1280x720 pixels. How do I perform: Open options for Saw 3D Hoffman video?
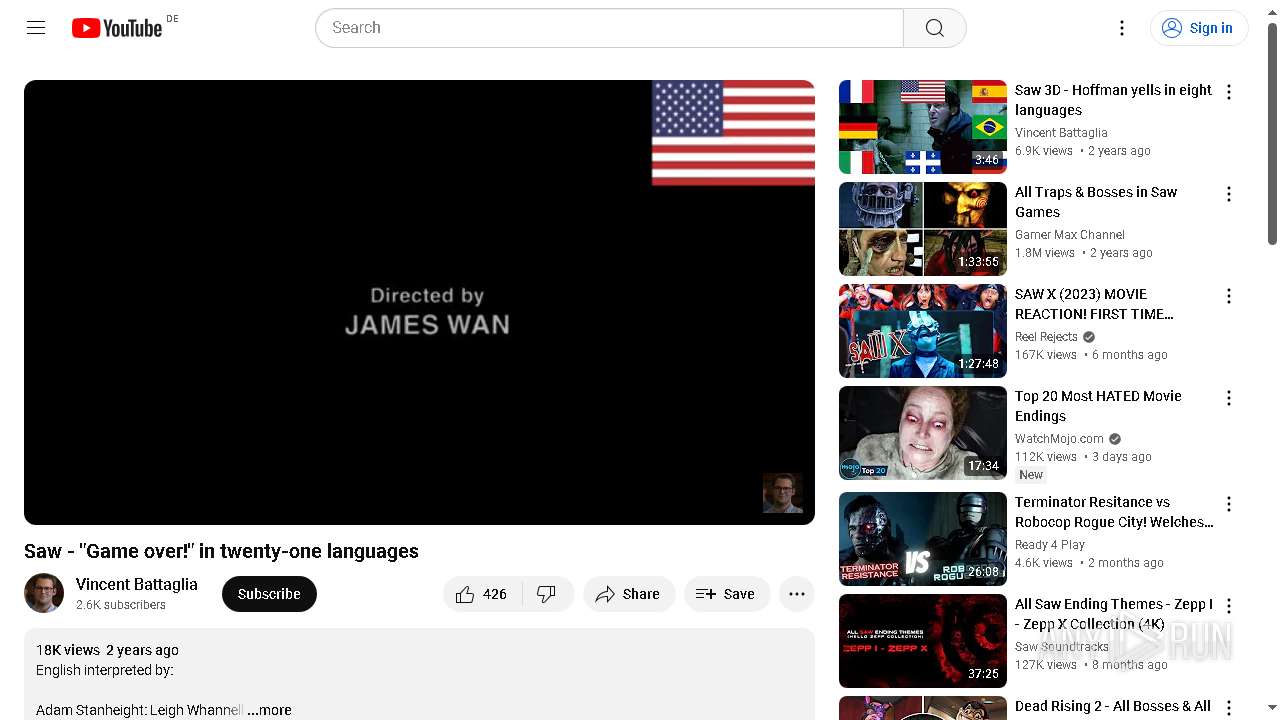click(1229, 92)
